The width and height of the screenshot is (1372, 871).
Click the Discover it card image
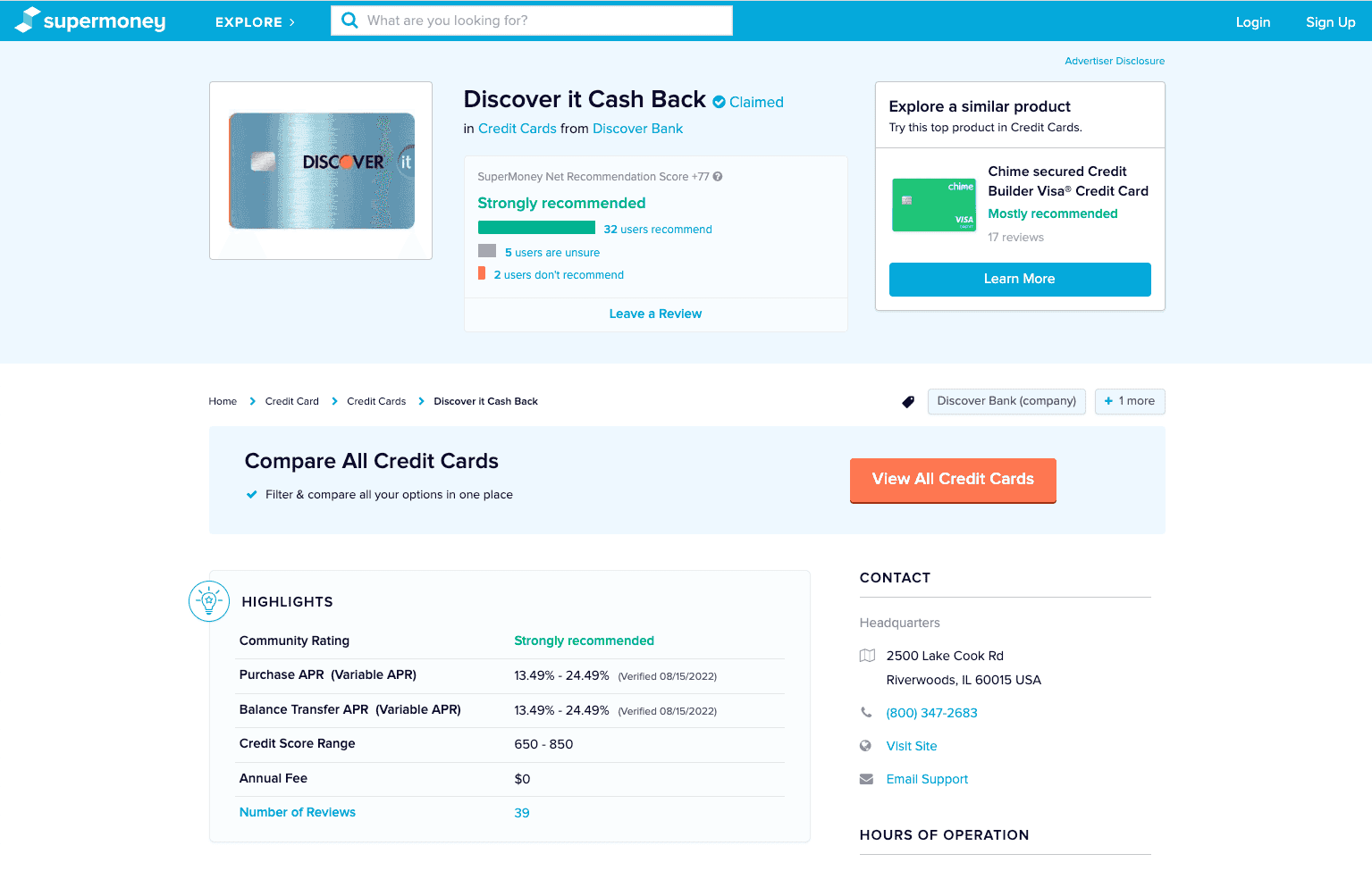click(322, 171)
